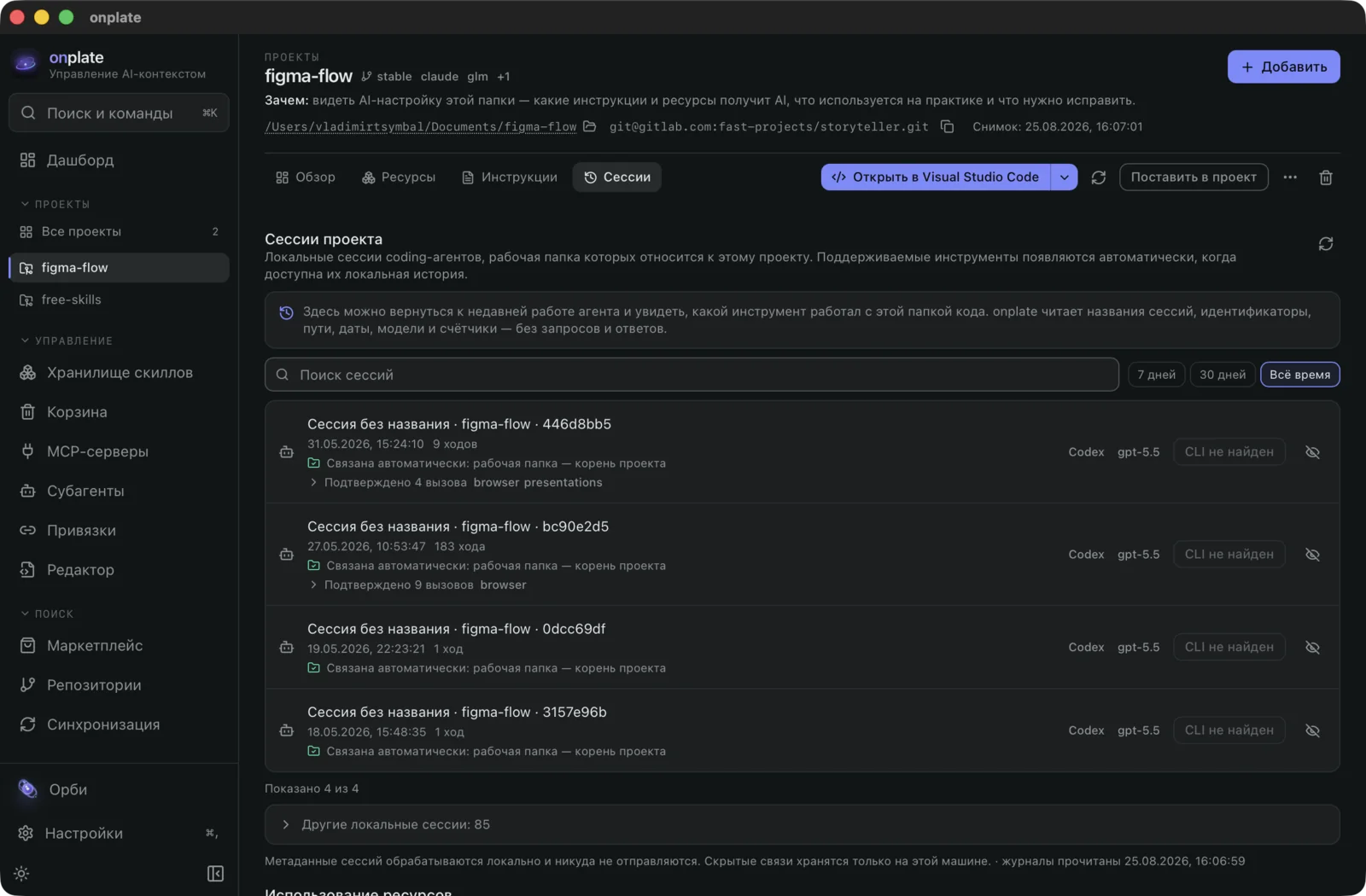Hide session 446d8bb5 link
This screenshot has width=1366, height=896.
click(1313, 452)
